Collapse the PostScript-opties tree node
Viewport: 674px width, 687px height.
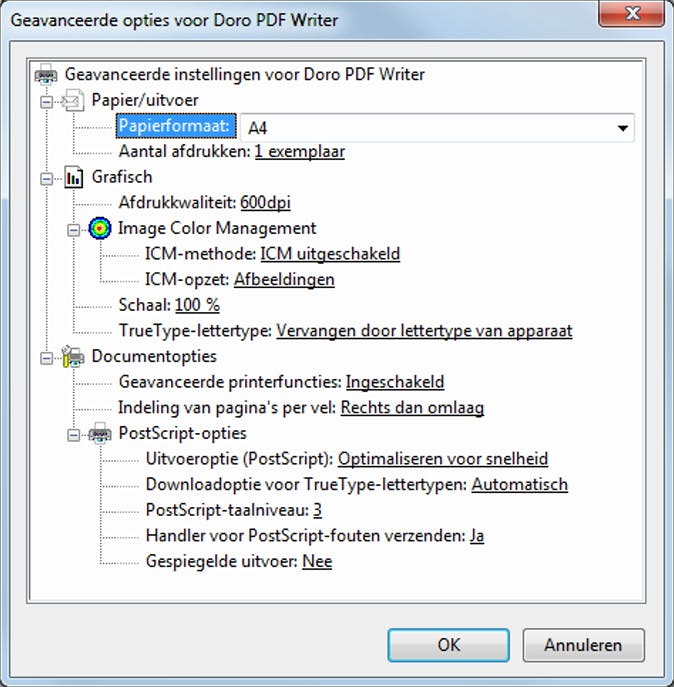click(74, 435)
